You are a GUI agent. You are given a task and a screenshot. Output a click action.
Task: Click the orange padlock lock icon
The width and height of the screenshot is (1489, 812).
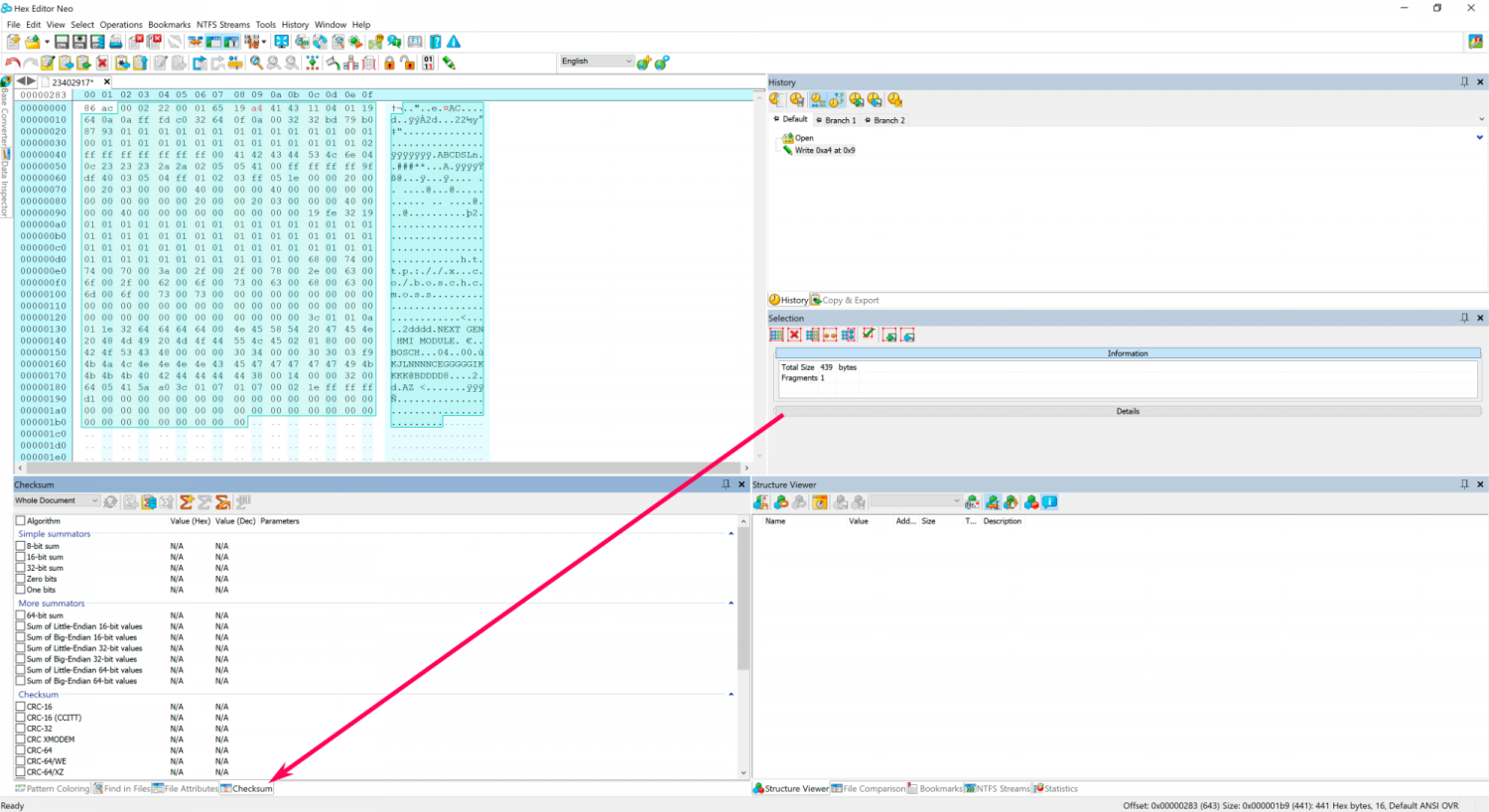tap(389, 63)
